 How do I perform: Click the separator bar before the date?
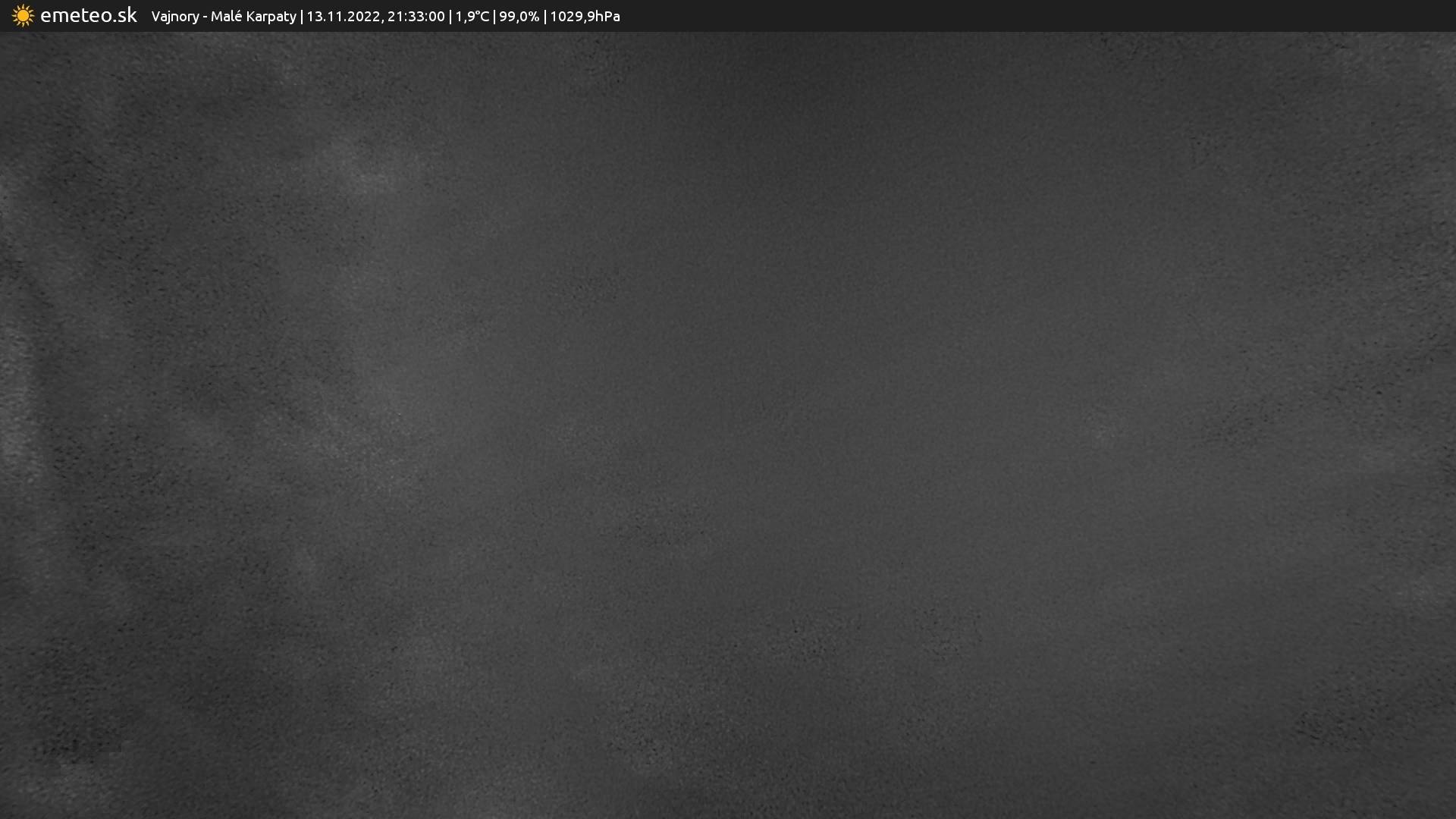[x=302, y=17]
